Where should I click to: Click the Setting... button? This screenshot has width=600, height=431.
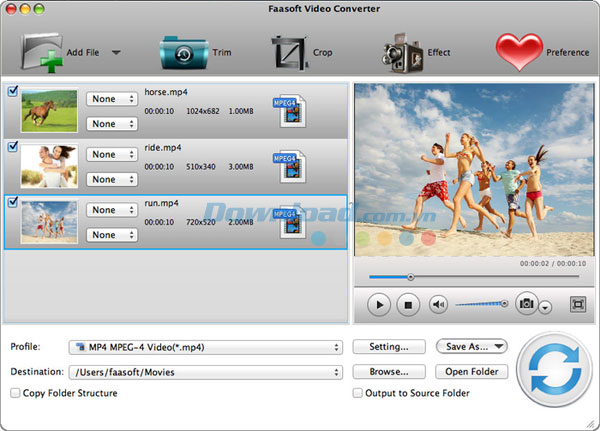389,347
